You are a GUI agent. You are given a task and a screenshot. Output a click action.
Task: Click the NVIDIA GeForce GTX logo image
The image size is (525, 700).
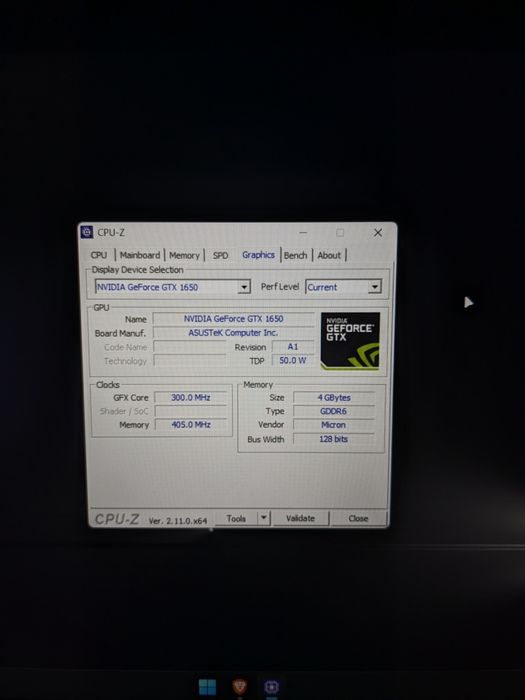pos(350,341)
